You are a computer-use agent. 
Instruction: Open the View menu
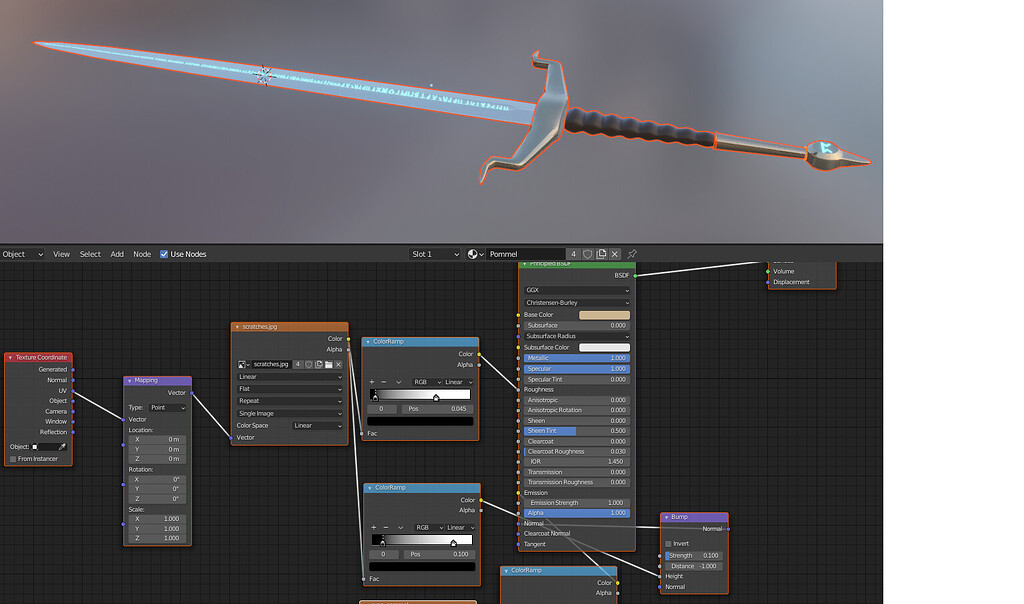pyautogui.click(x=61, y=254)
